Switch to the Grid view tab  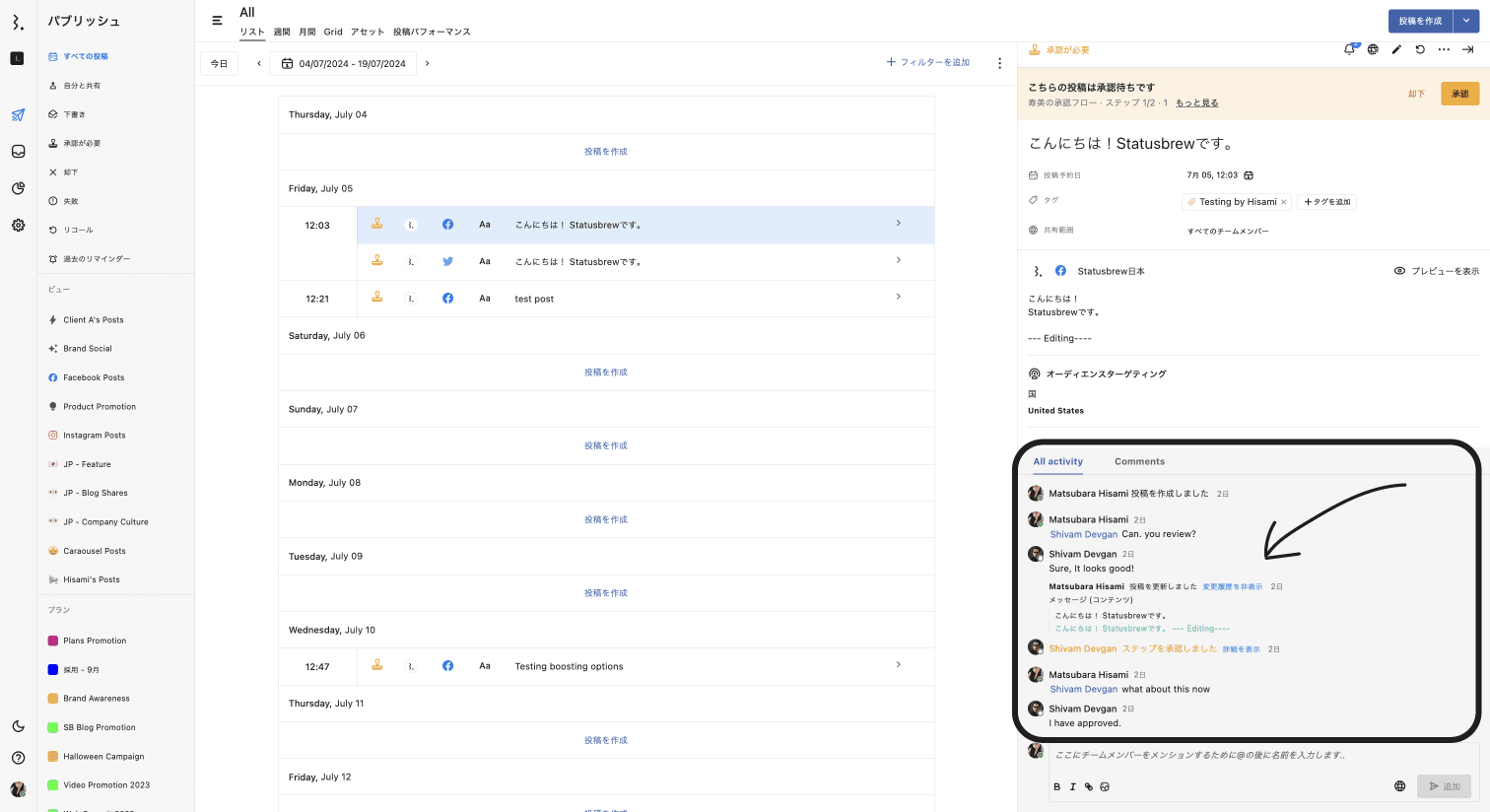[333, 32]
